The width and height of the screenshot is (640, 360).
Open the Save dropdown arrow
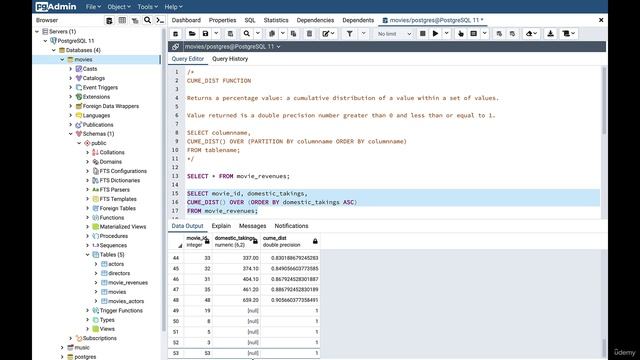click(x=216, y=34)
